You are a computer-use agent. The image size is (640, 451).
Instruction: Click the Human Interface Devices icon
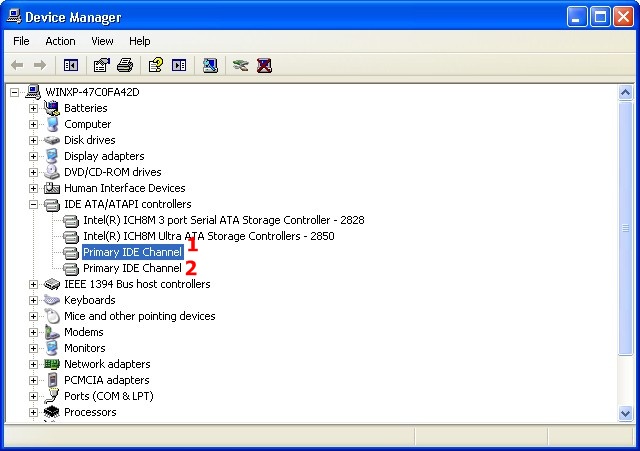coord(52,188)
